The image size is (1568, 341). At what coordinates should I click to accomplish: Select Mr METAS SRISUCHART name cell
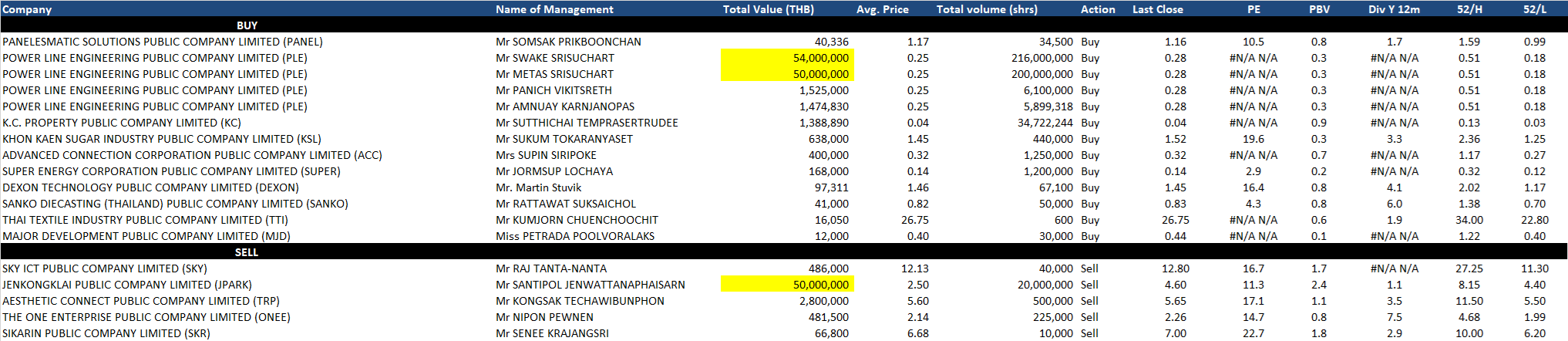tap(554, 74)
